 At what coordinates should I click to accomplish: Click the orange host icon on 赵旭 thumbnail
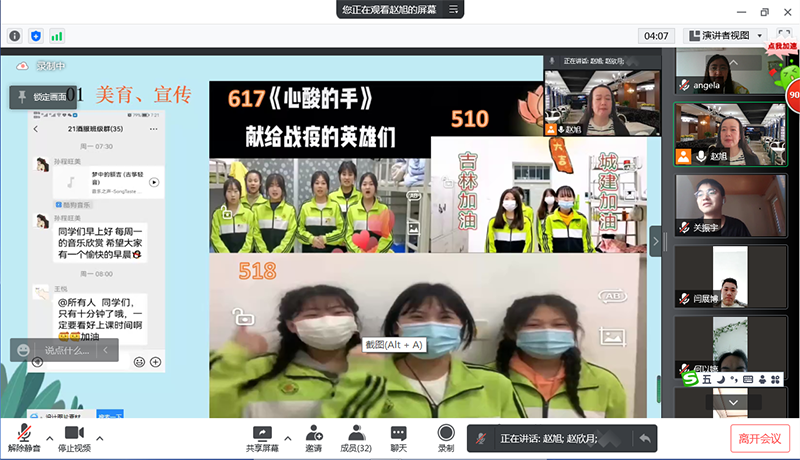click(684, 157)
